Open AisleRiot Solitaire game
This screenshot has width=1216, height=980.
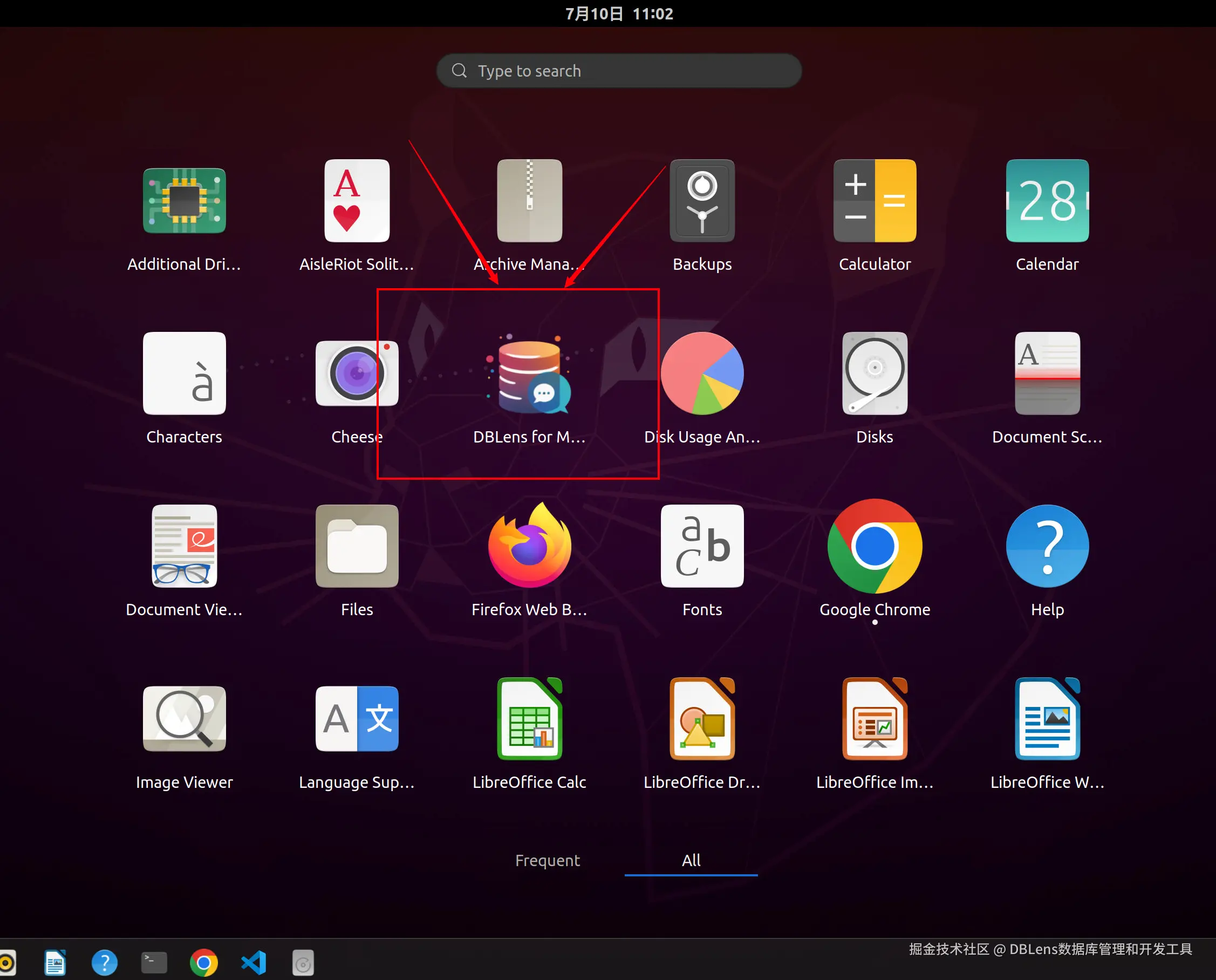coord(357,201)
